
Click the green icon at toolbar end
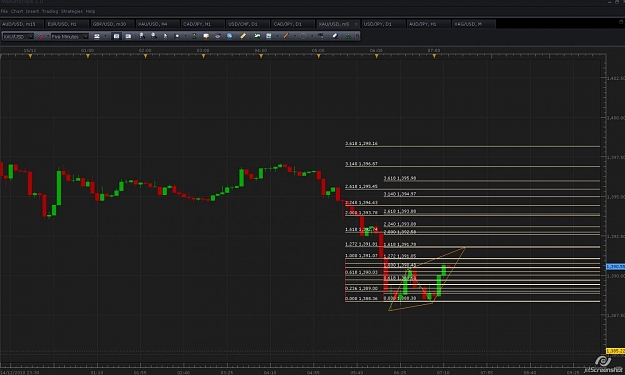[349, 36]
